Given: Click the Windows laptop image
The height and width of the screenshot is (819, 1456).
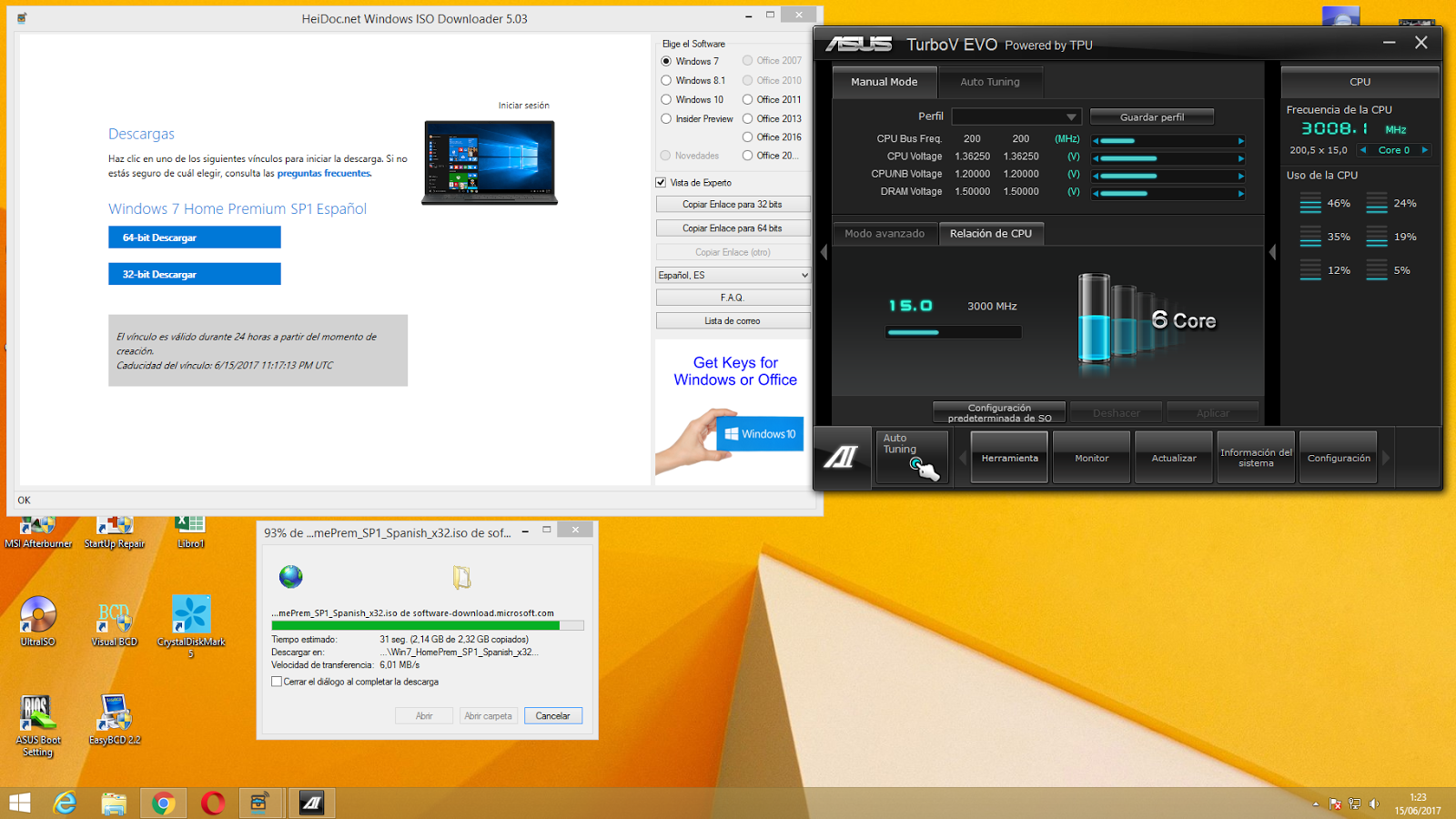Looking at the screenshot, I should tap(490, 163).
